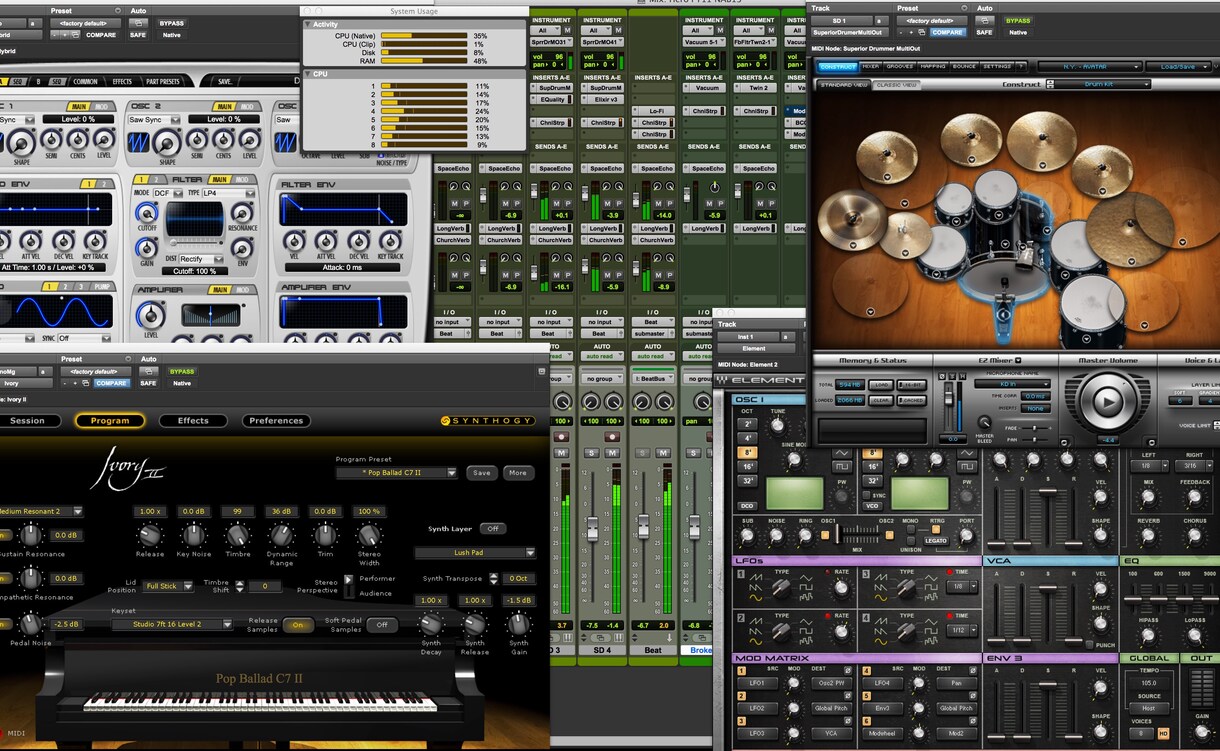This screenshot has width=1220, height=751.
Task: Click the LFO1 source button in Mod Matrix
Action: coord(757,683)
